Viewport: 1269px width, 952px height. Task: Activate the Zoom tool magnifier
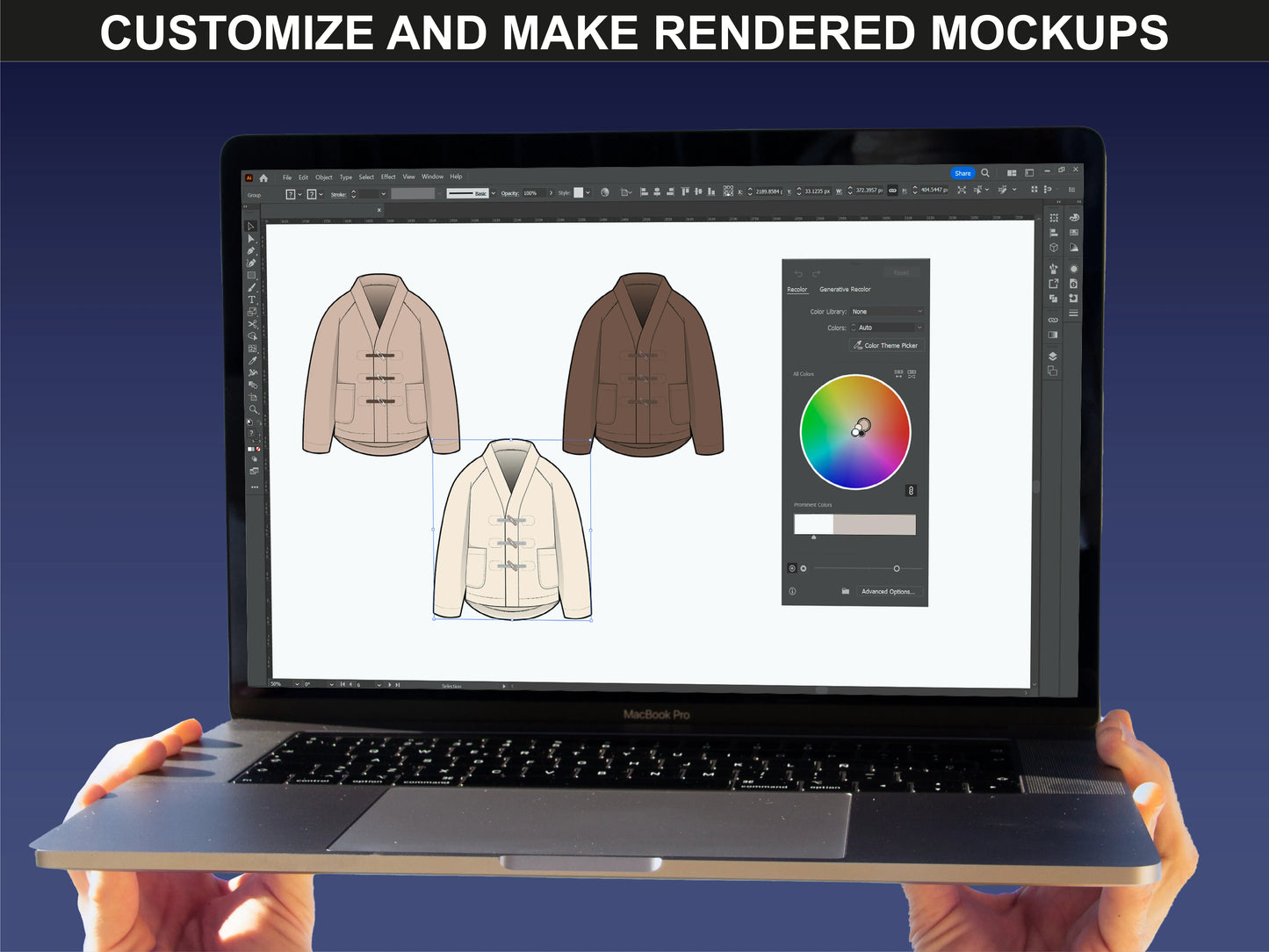click(253, 409)
